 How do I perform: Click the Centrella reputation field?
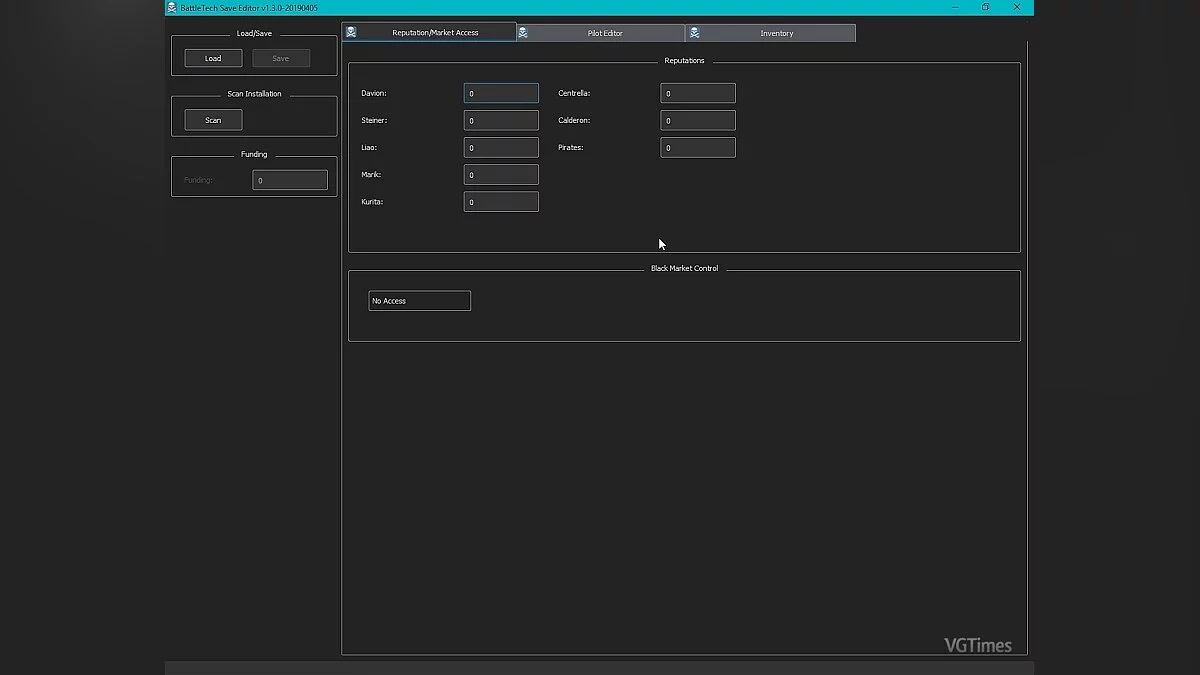pyautogui.click(x=698, y=94)
